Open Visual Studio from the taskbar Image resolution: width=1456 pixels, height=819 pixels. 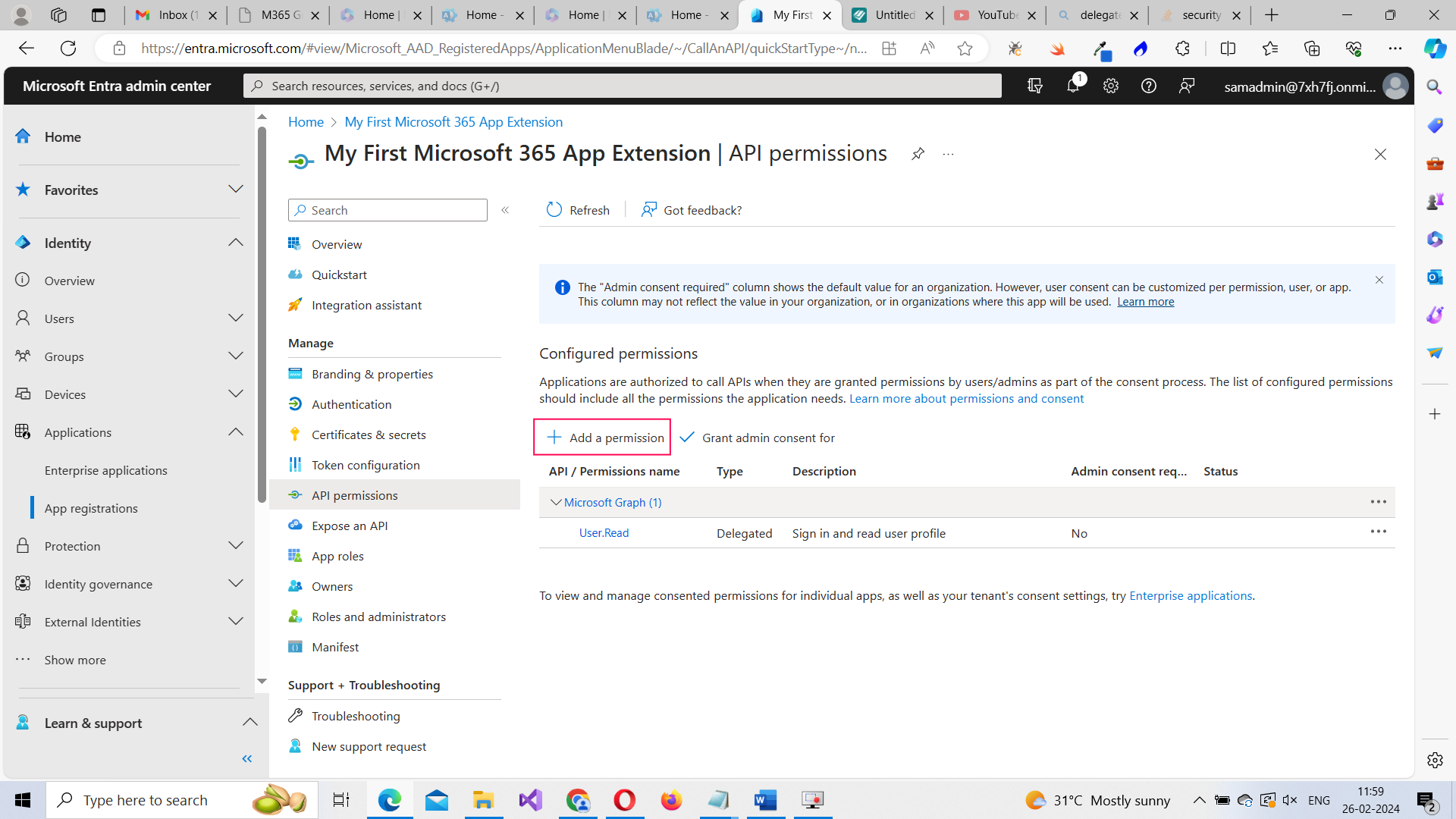(531, 799)
